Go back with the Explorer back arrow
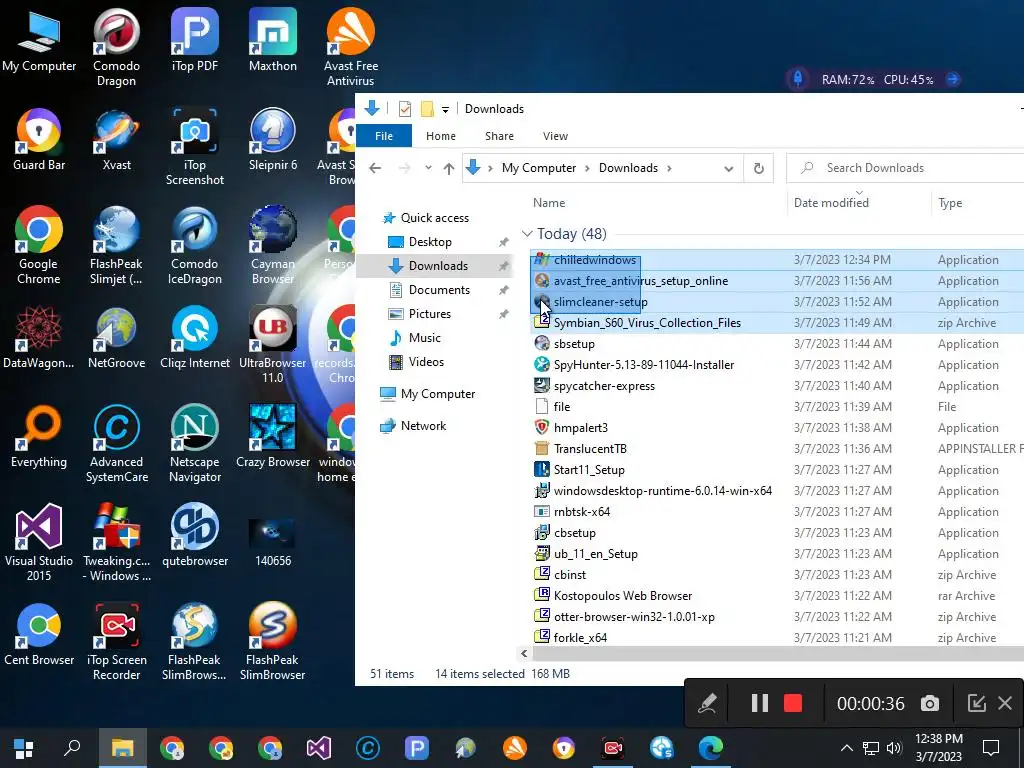1024x768 pixels. (x=375, y=168)
